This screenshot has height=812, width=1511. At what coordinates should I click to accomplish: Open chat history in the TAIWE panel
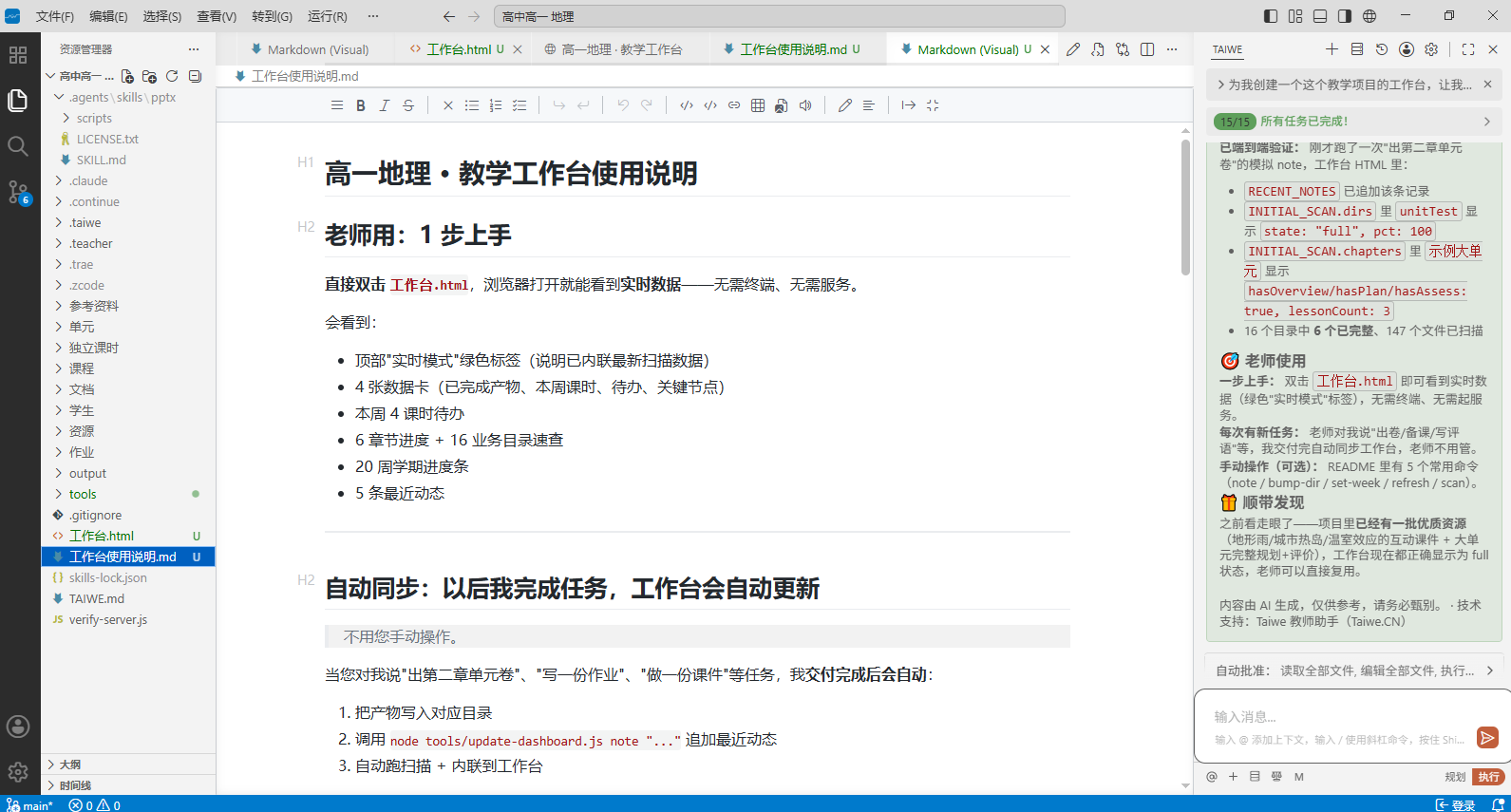(x=1382, y=49)
